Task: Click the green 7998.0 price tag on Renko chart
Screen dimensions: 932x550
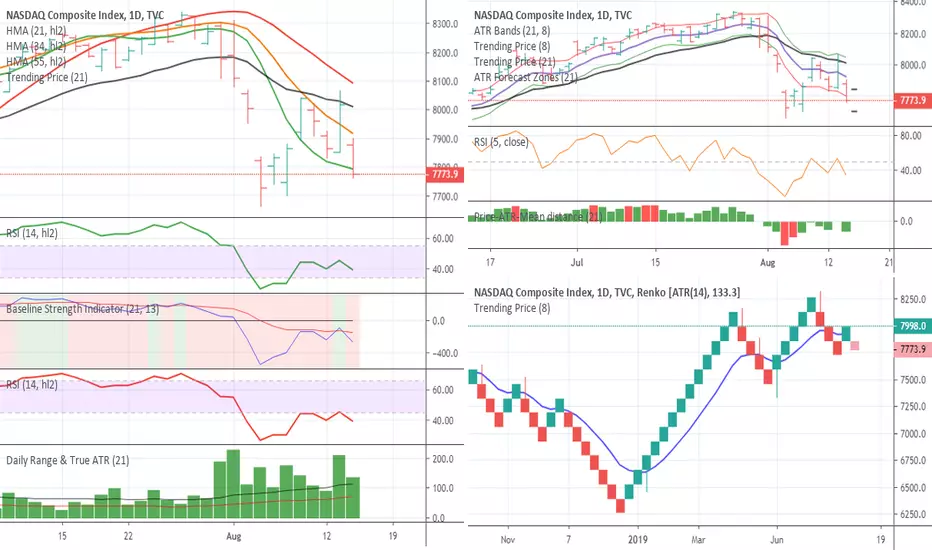Action: tap(912, 326)
